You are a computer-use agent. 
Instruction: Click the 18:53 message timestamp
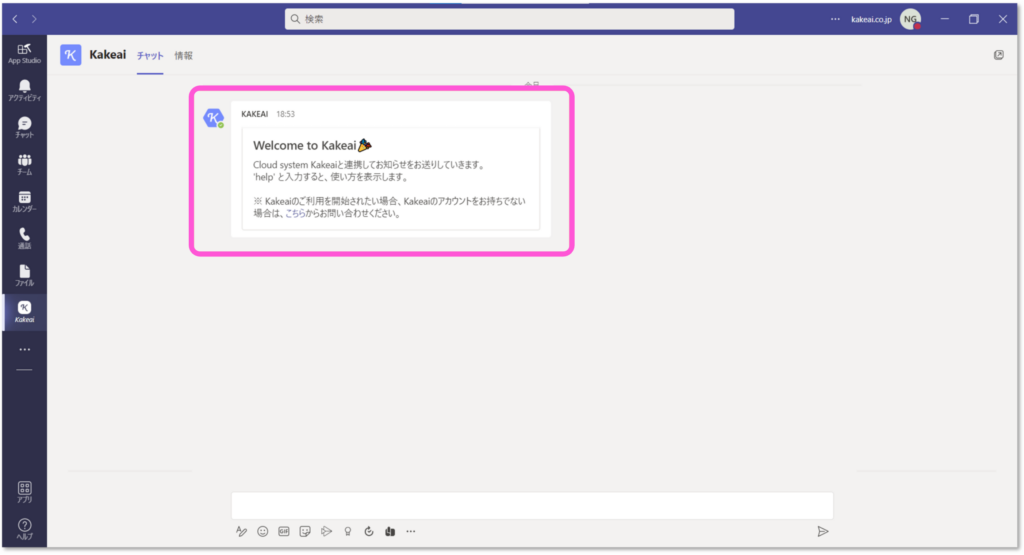285,114
